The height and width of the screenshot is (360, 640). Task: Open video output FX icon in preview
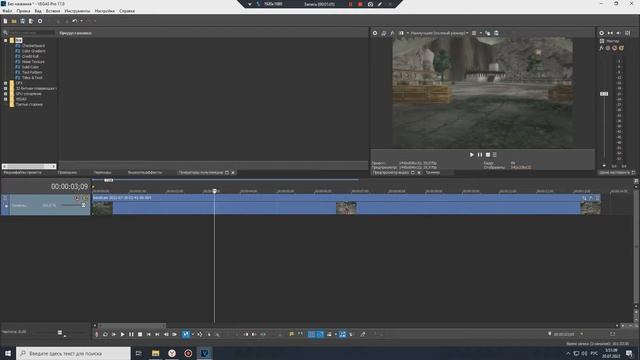(392, 33)
